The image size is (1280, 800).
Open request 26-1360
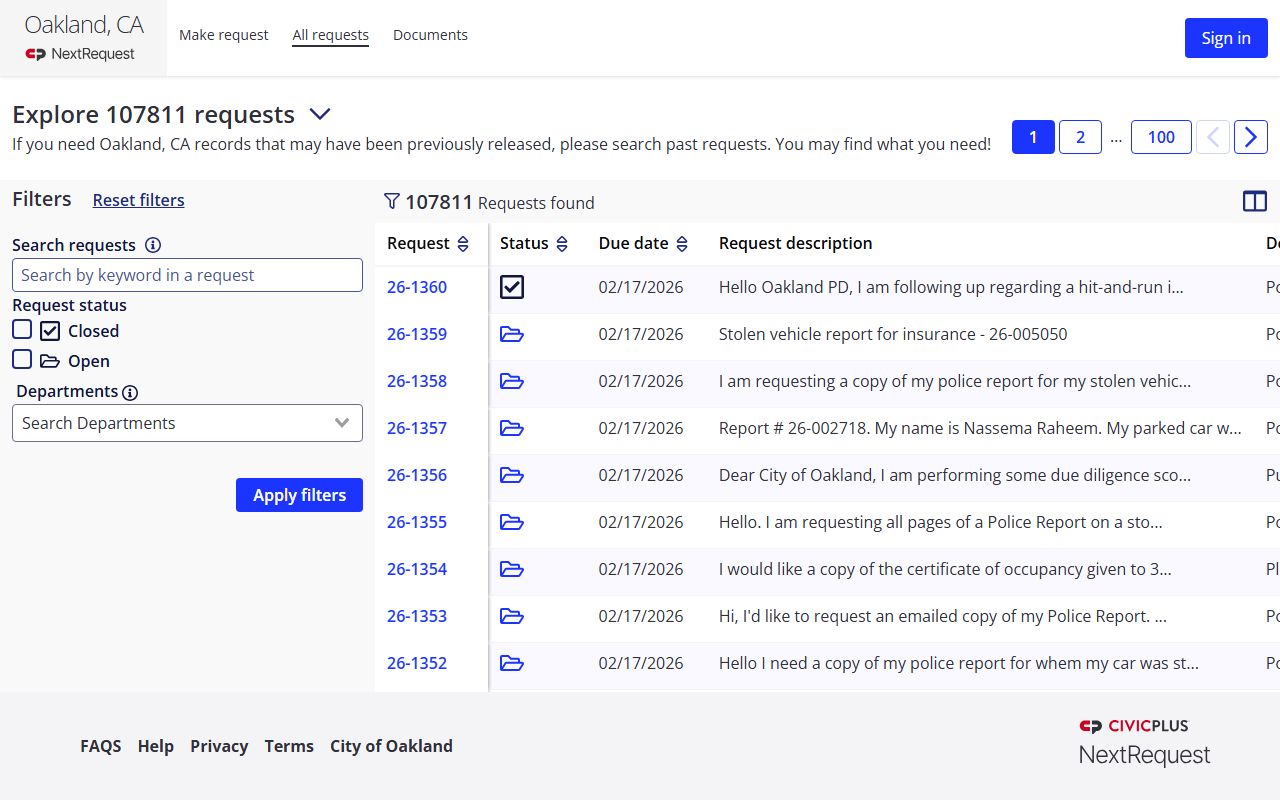coord(417,287)
